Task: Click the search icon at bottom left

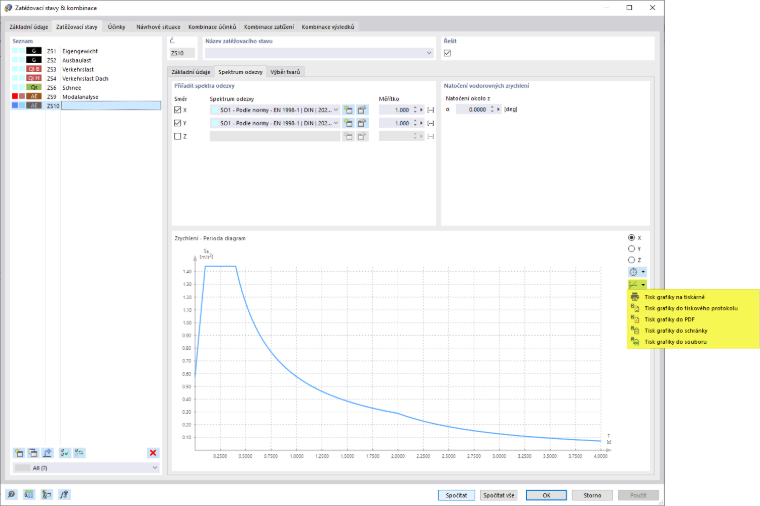Action: point(11,494)
